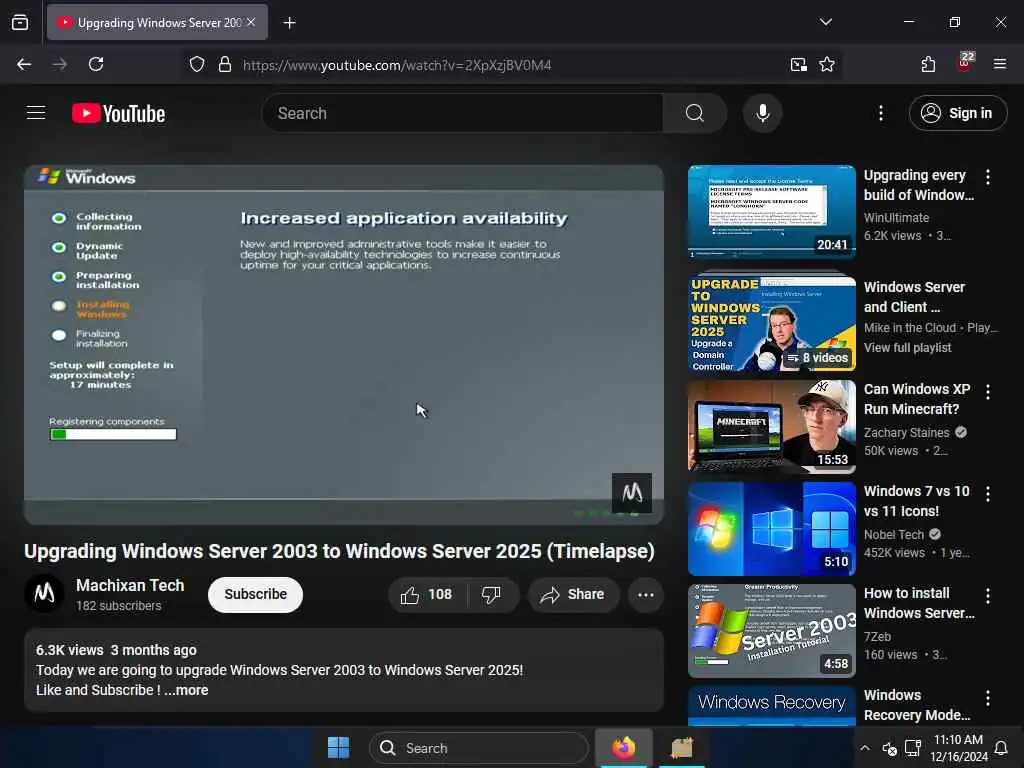Click the Machixan watermark in video
This screenshot has width=1024, height=768.
tap(632, 493)
